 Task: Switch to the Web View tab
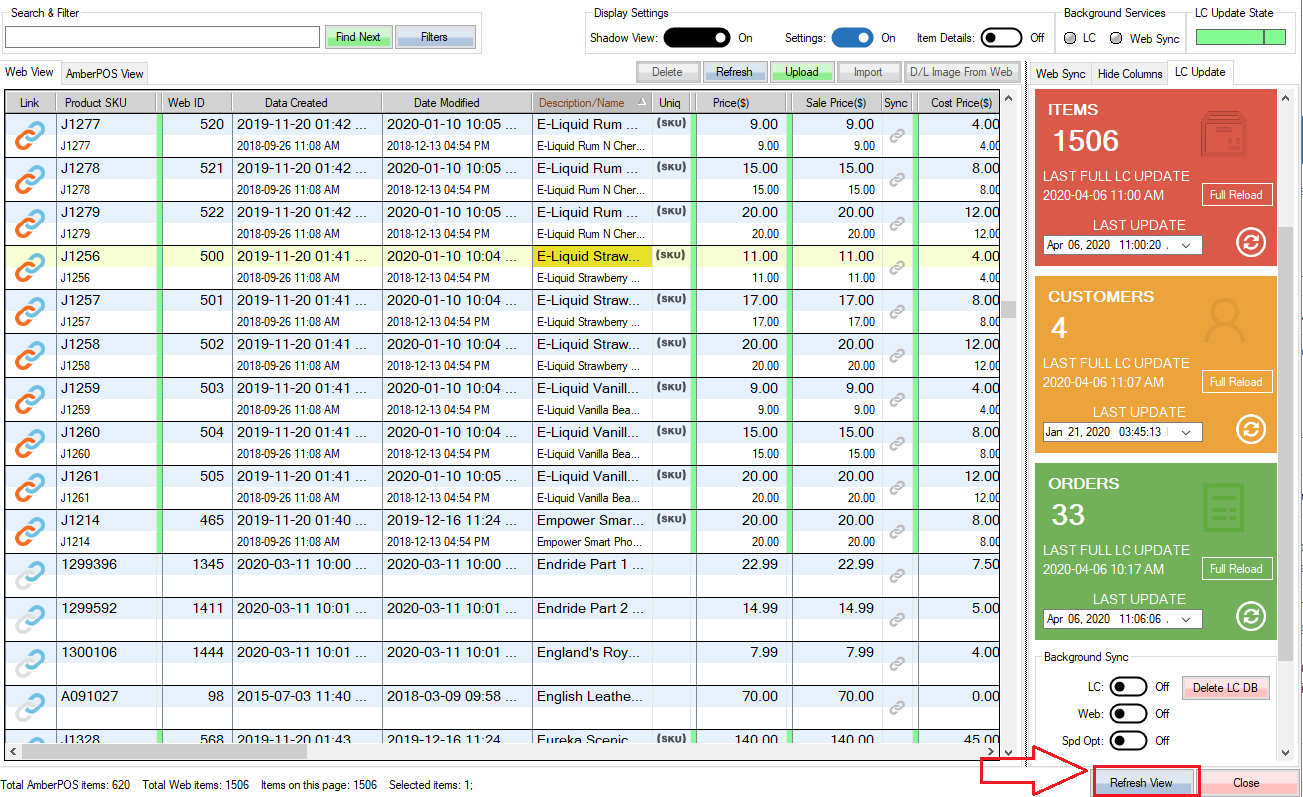coord(30,72)
